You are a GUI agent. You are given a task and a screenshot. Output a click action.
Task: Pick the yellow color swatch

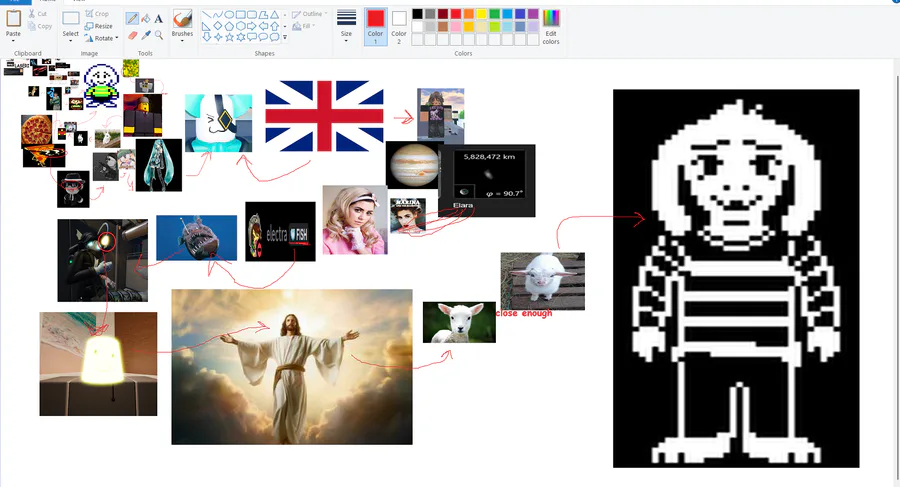point(482,14)
